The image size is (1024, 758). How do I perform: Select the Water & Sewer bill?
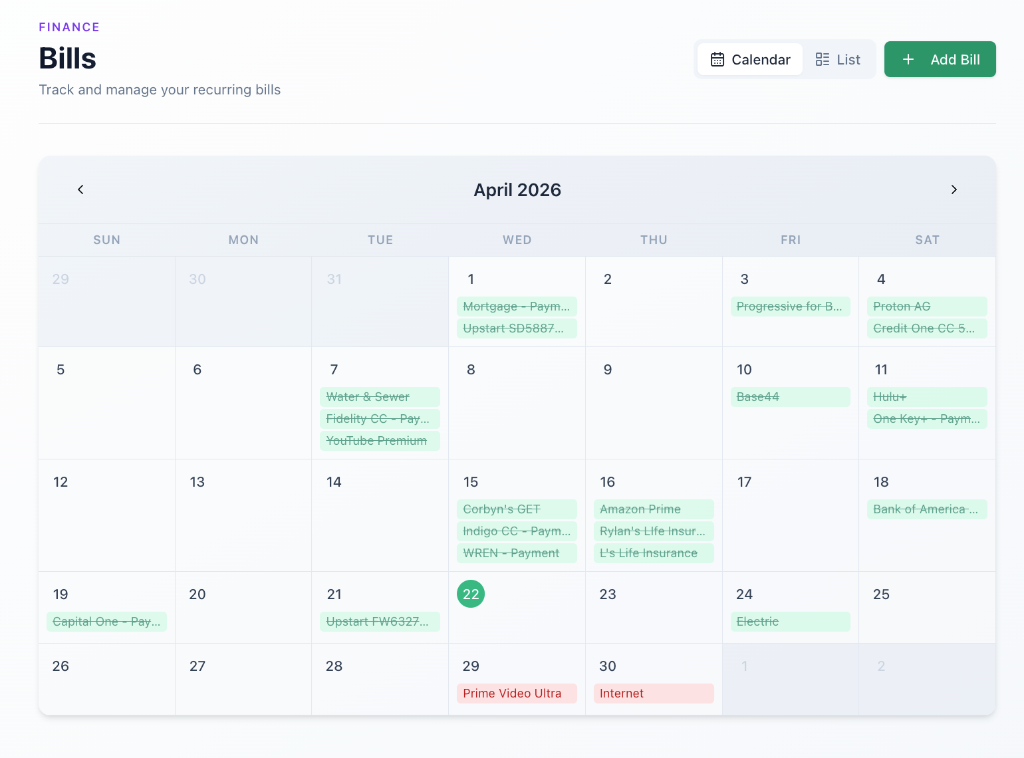tap(380, 396)
